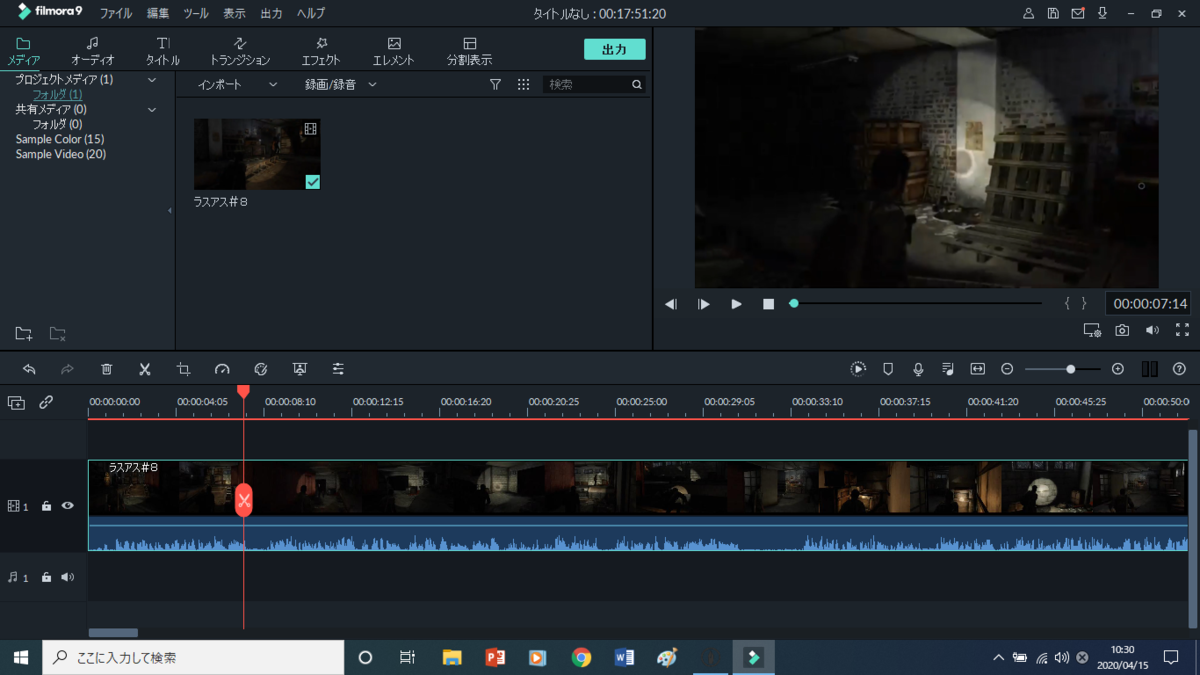Open preview volume speaker icon
Screen dimensions: 1200x675
[x=1152, y=330]
